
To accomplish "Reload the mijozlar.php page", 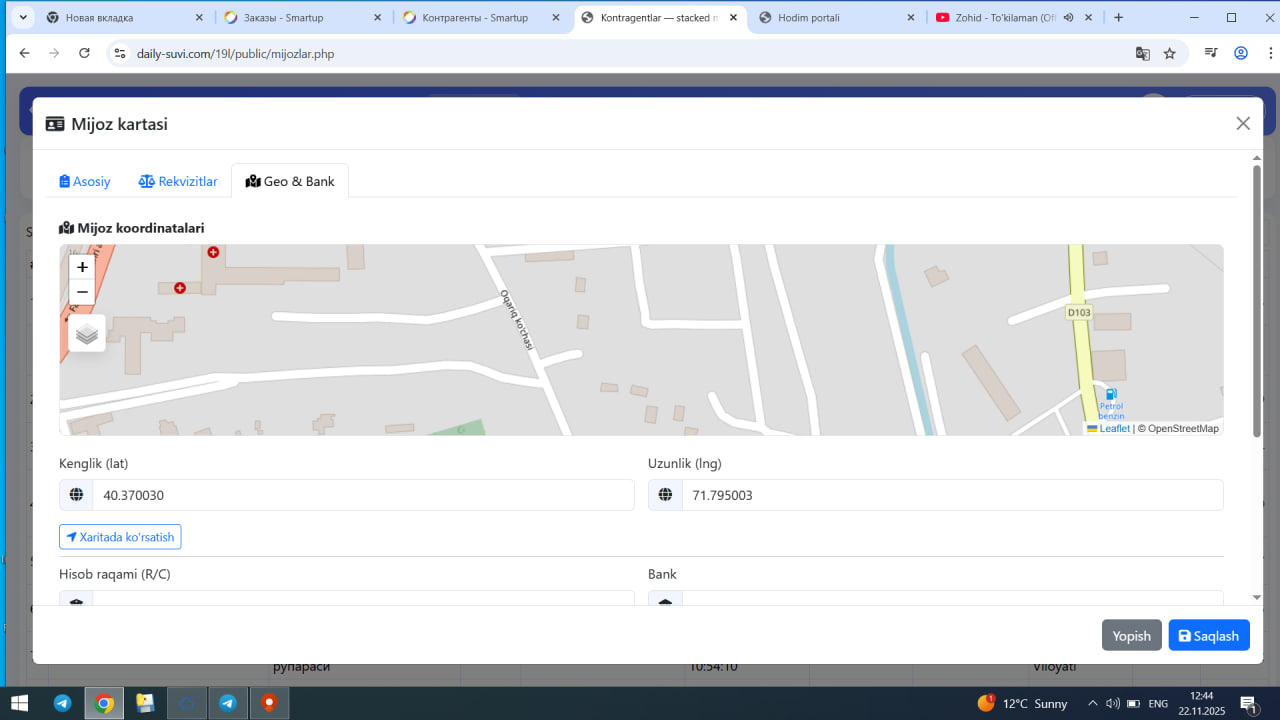I will (x=84, y=53).
